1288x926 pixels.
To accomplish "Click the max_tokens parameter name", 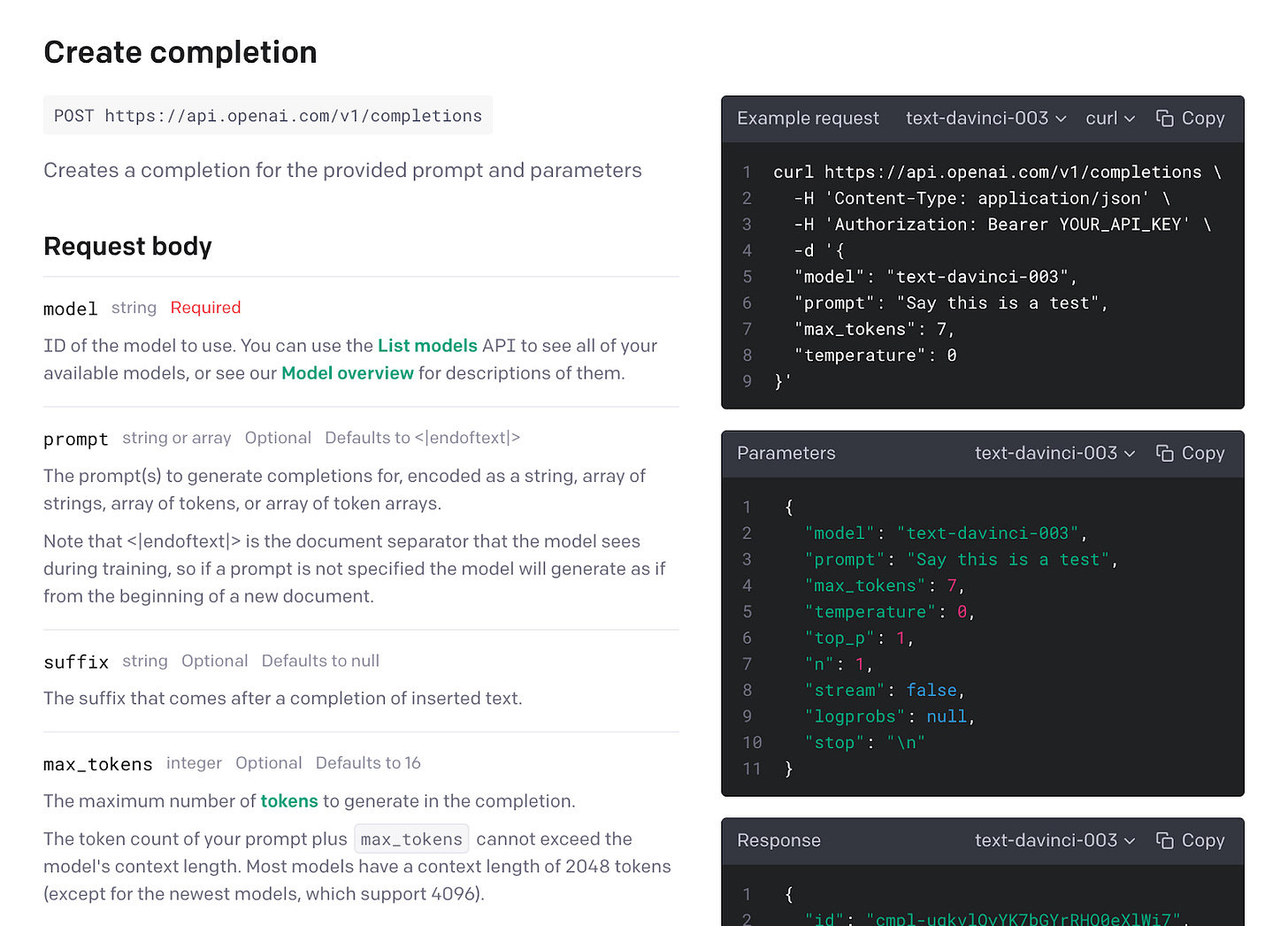I will click(98, 764).
